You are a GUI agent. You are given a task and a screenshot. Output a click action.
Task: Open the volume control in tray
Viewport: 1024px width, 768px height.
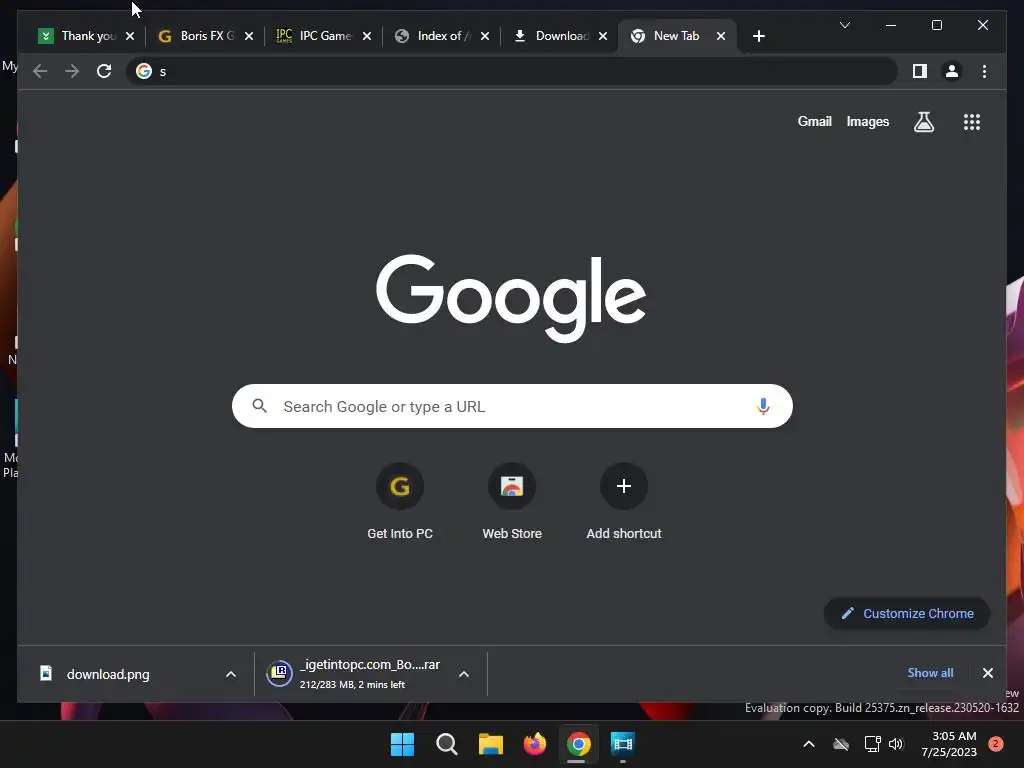pos(896,744)
